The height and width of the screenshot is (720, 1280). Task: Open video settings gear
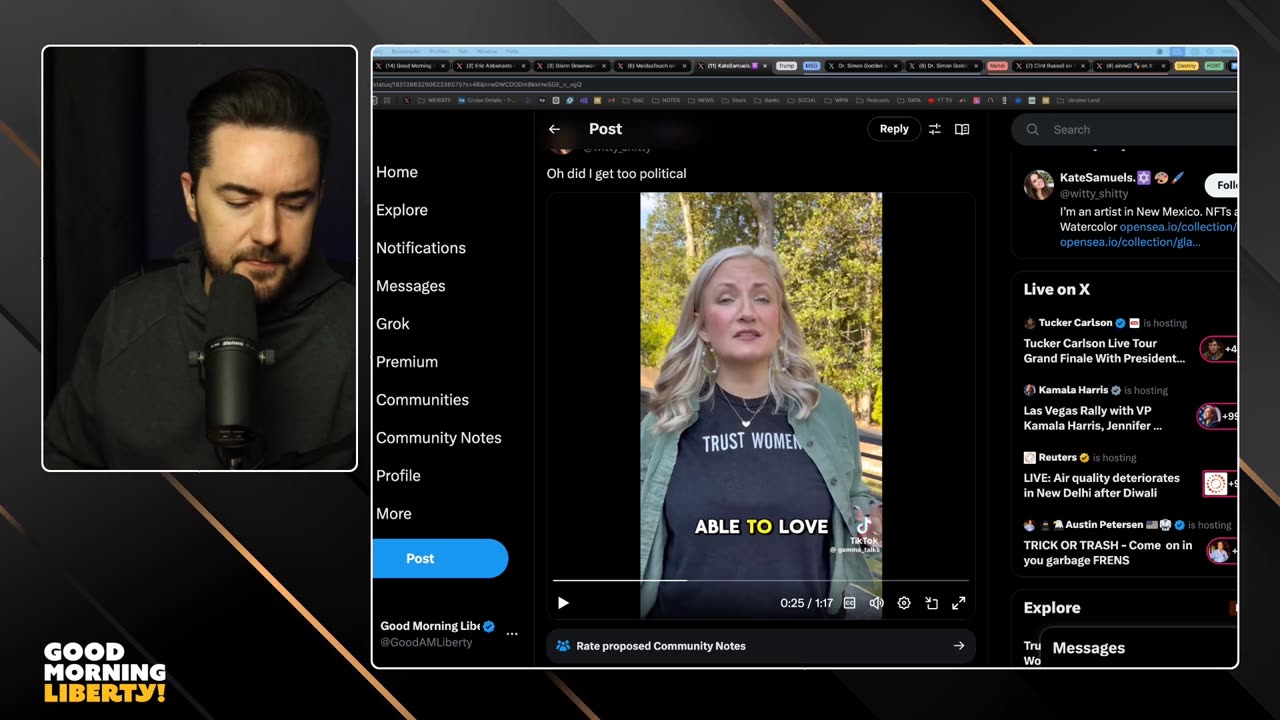(904, 603)
